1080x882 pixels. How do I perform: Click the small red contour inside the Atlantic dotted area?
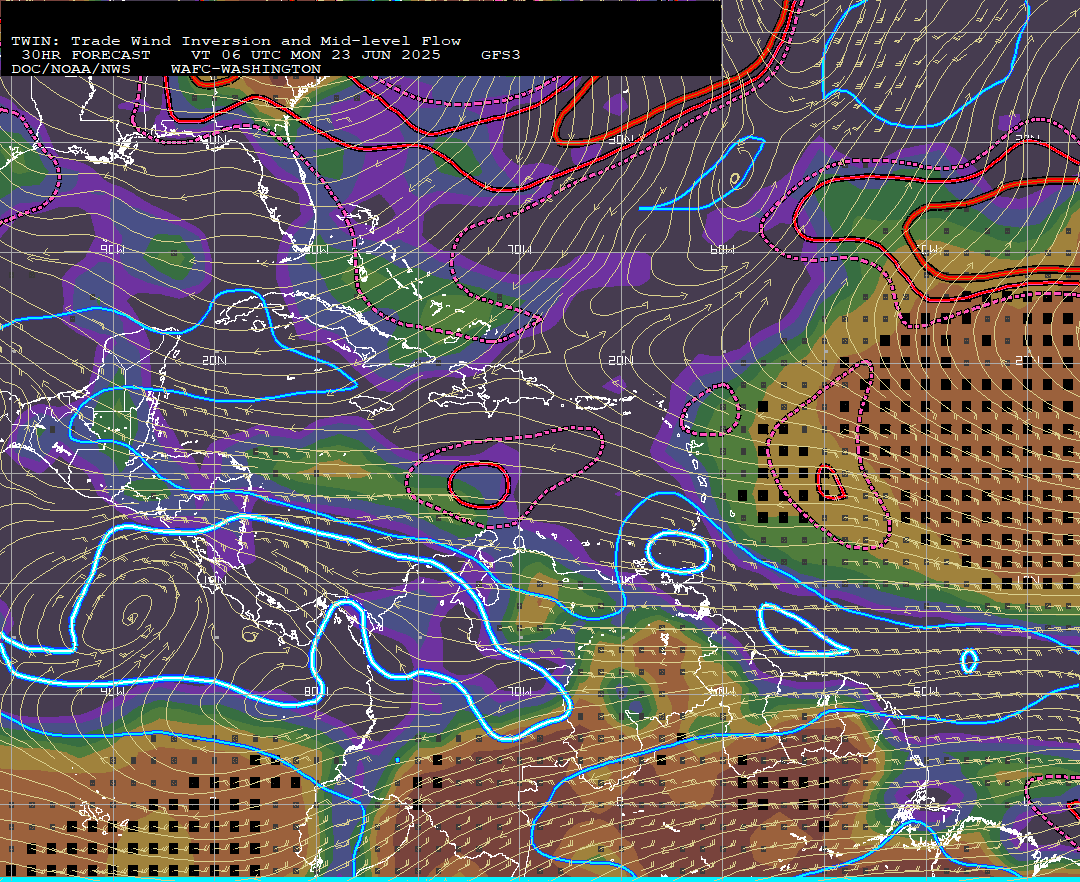pyautogui.click(x=830, y=483)
